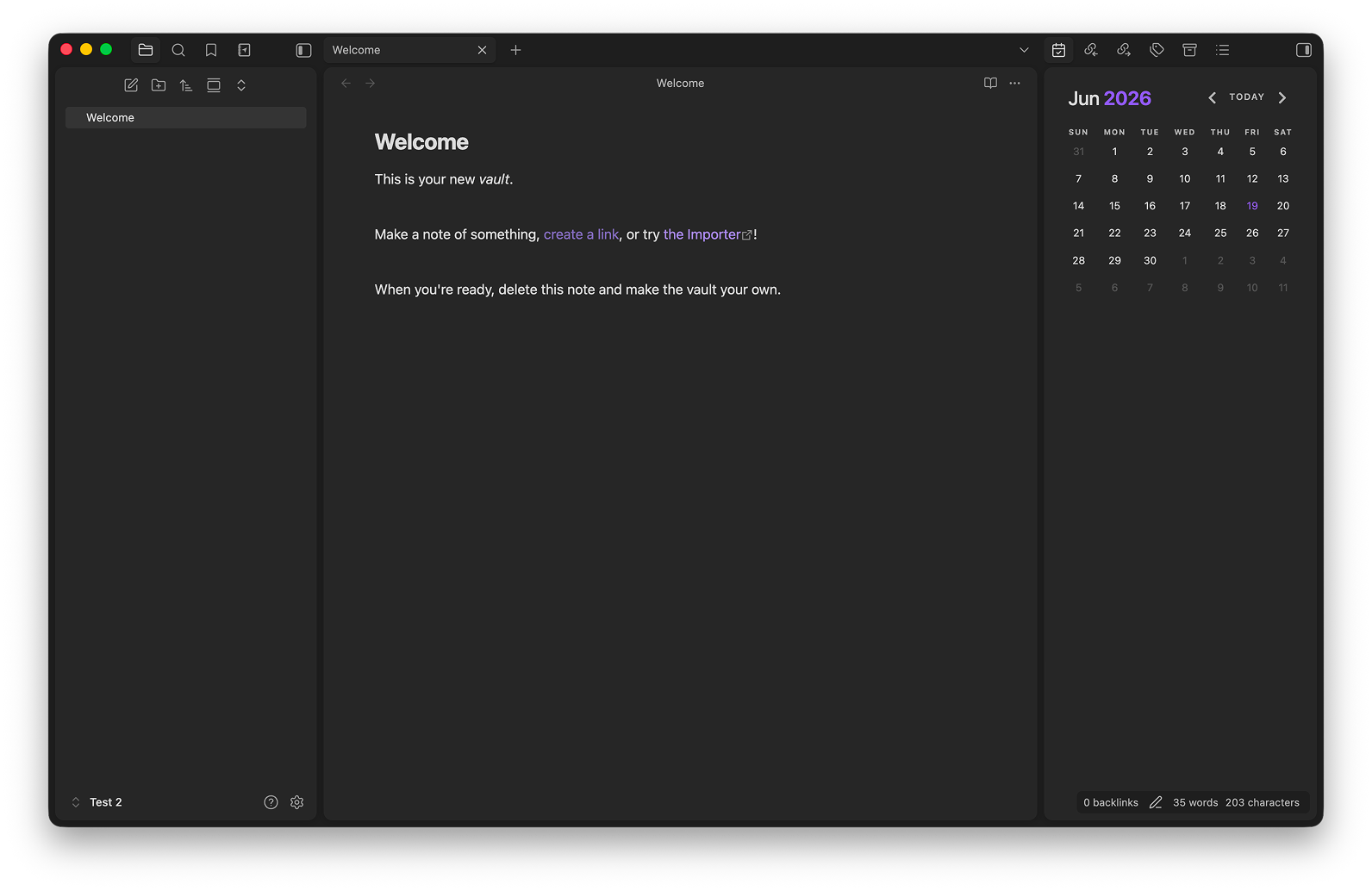This screenshot has width=1372, height=891.
Task: Navigate back with the left arrow
Action: [346, 83]
